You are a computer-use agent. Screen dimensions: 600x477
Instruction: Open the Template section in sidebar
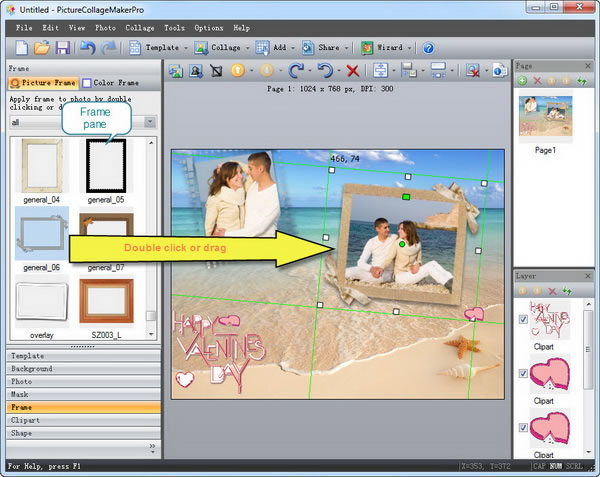pos(83,356)
